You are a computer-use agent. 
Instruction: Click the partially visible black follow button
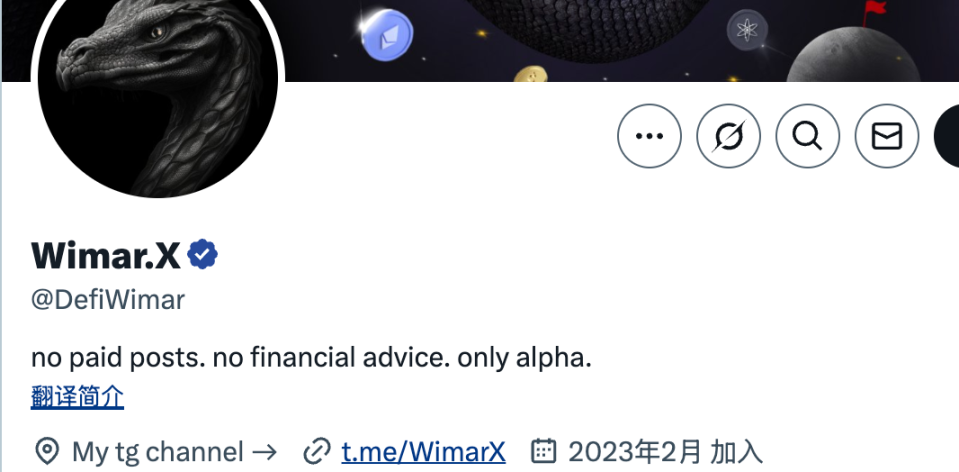(947, 136)
